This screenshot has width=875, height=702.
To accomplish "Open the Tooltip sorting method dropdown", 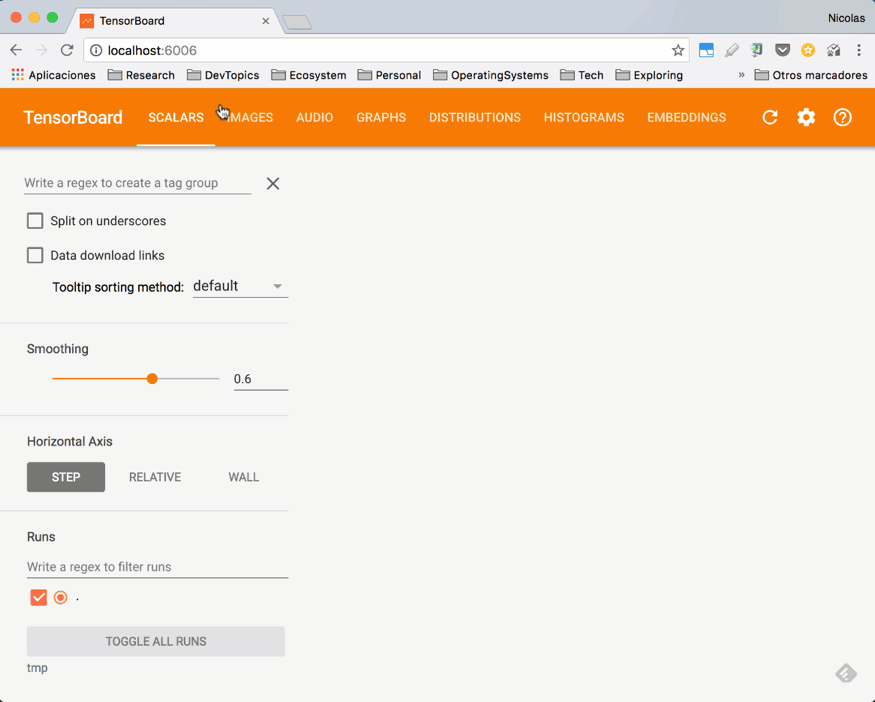I will pos(240,285).
